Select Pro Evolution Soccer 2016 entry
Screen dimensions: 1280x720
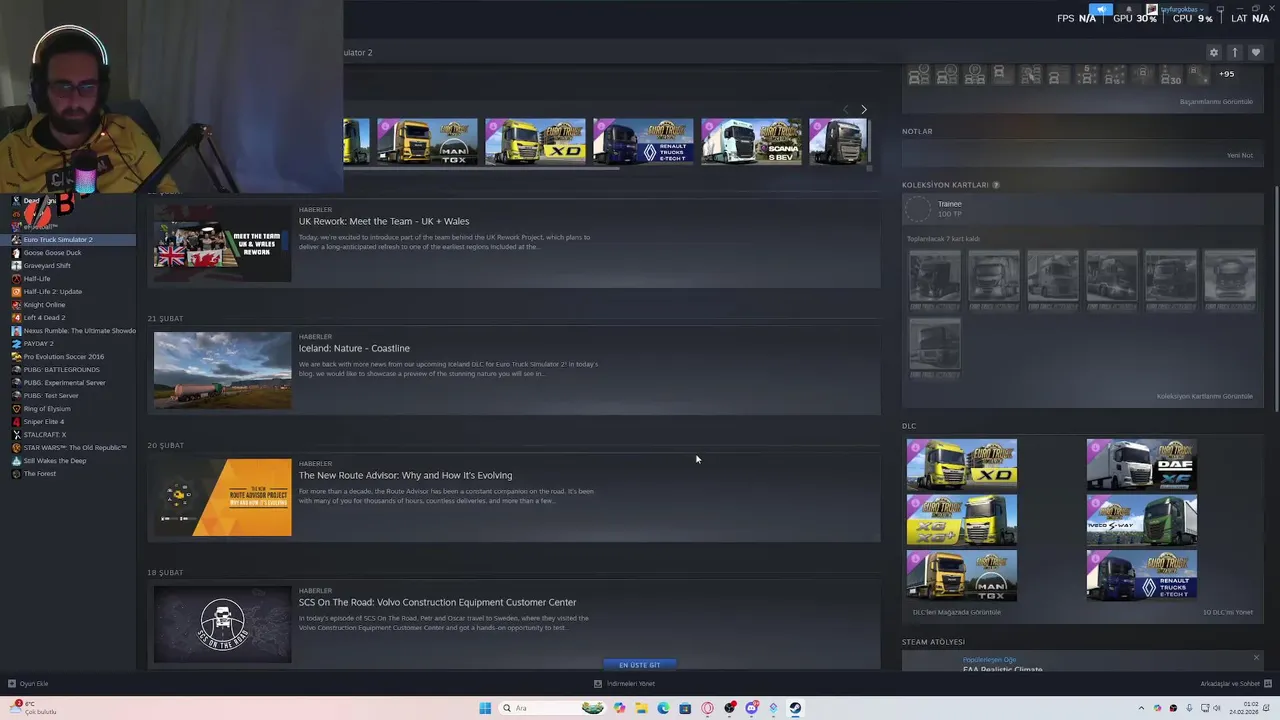63,357
